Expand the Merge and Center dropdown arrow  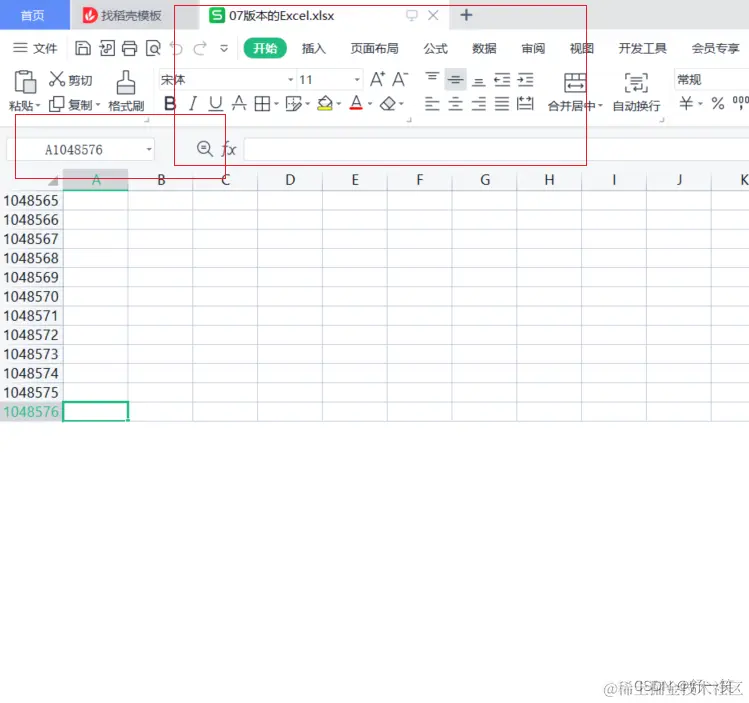pyautogui.click(x=600, y=106)
